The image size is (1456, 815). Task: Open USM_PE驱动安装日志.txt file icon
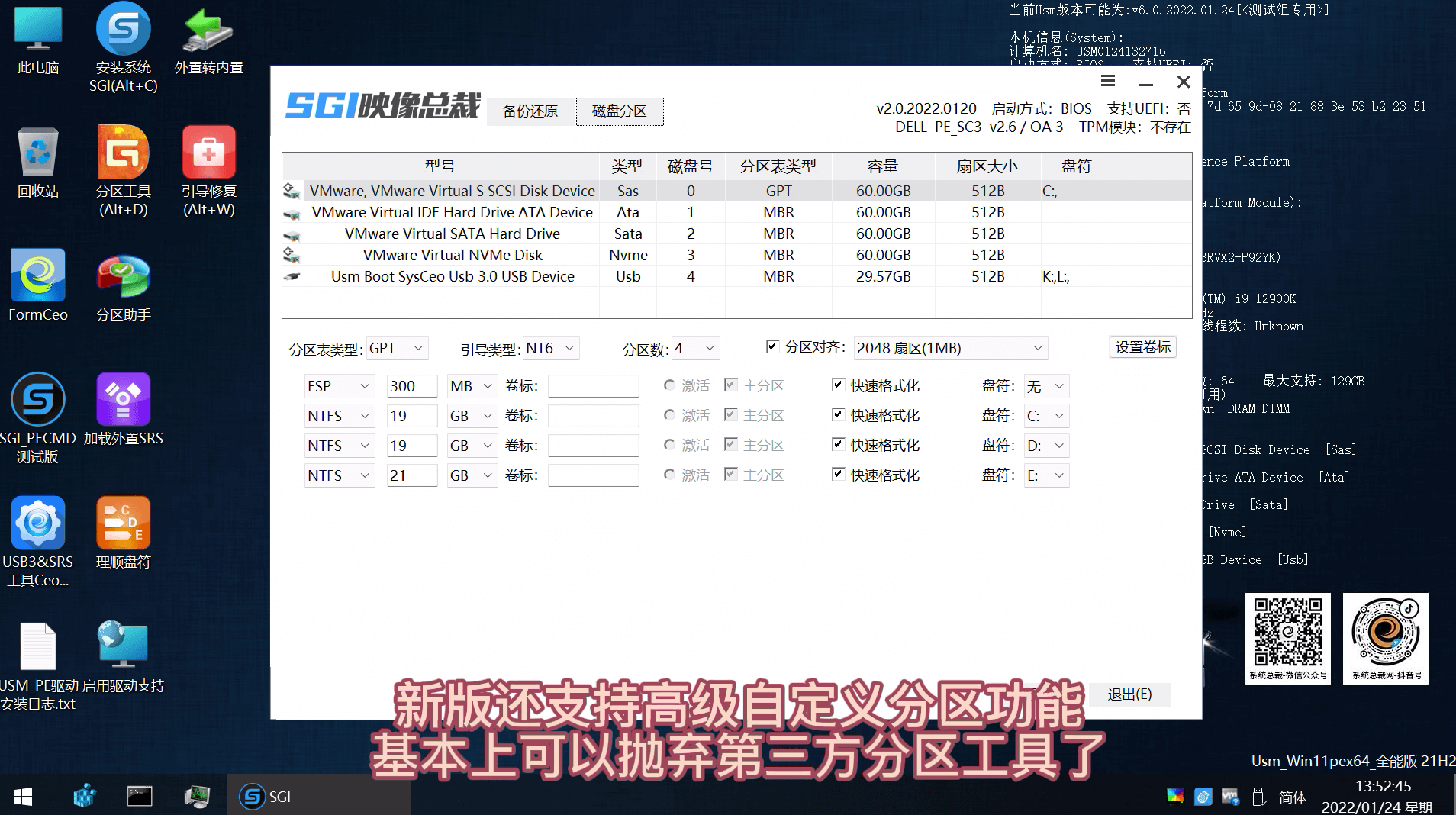coord(38,665)
